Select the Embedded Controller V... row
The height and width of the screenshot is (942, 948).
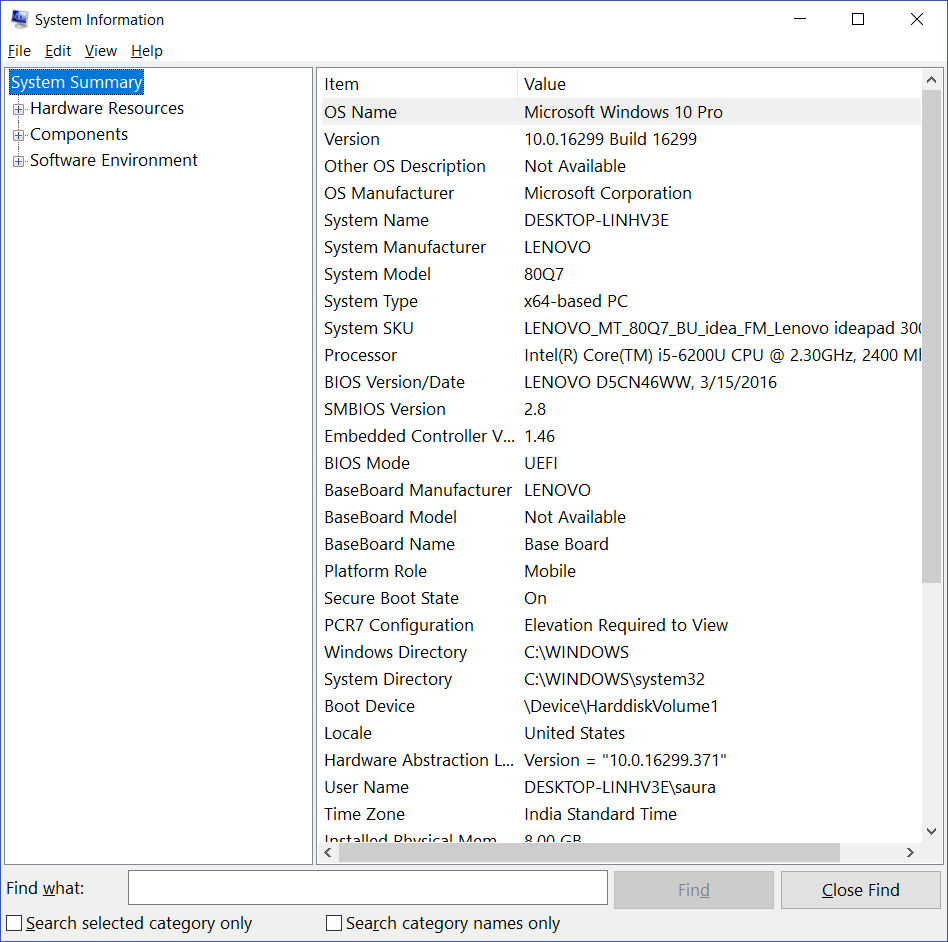tap(621, 436)
